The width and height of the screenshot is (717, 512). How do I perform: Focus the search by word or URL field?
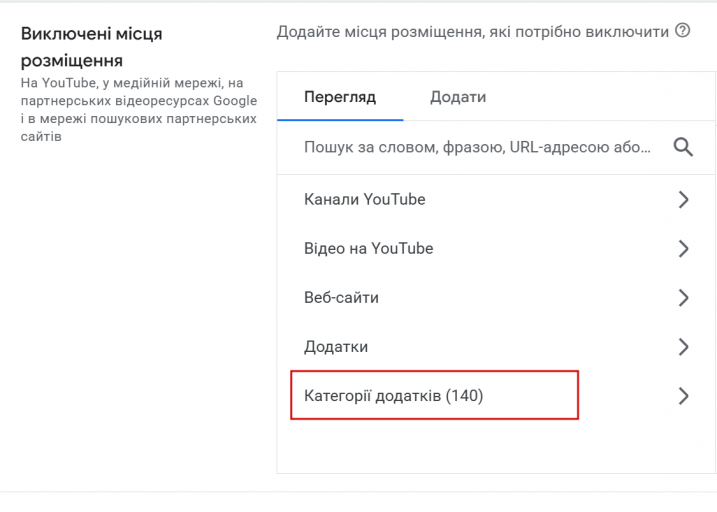click(x=477, y=147)
